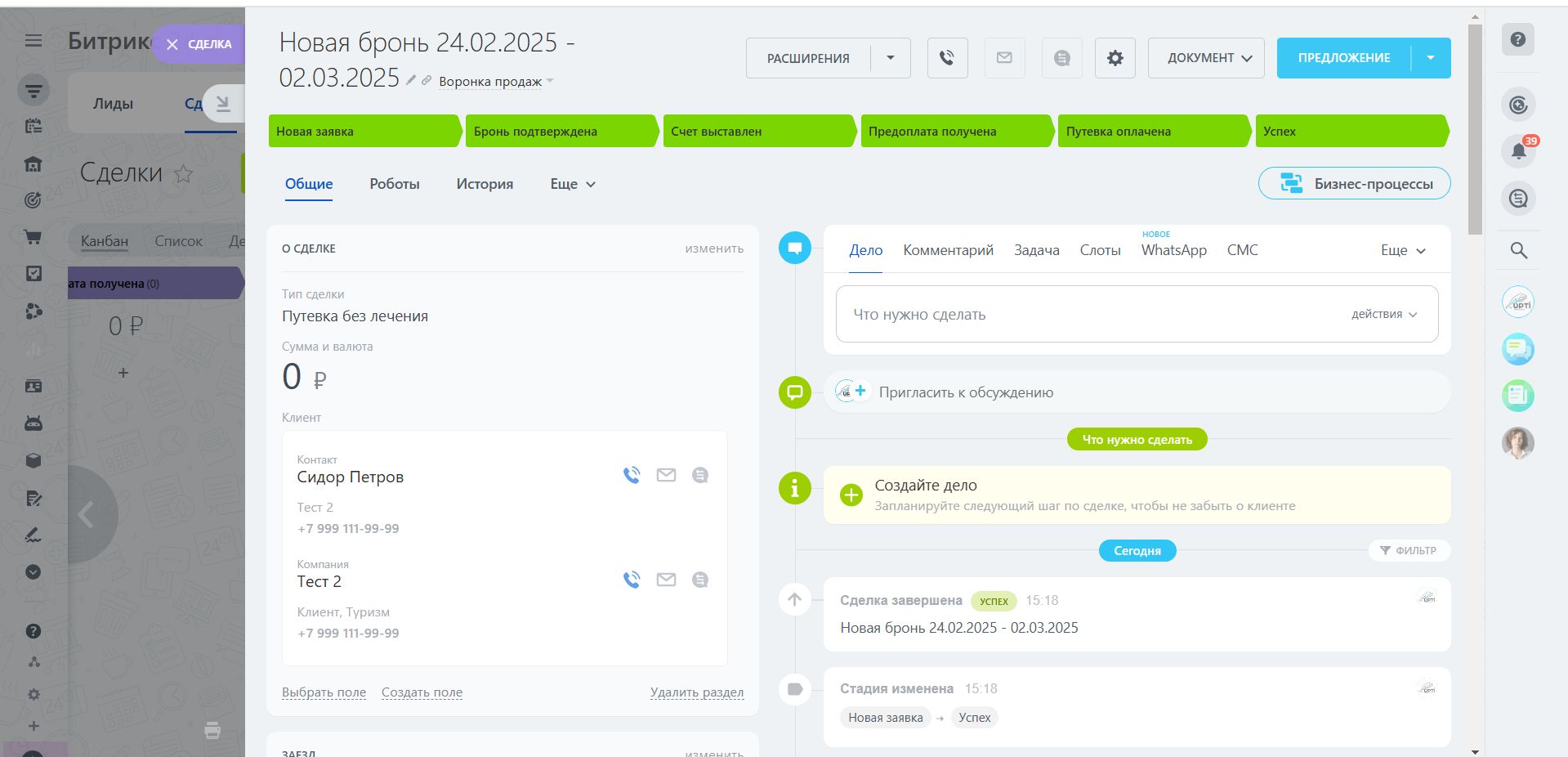This screenshot has height=757, width=1568.
Task: Click green plus icon to create activity
Action: click(x=851, y=495)
